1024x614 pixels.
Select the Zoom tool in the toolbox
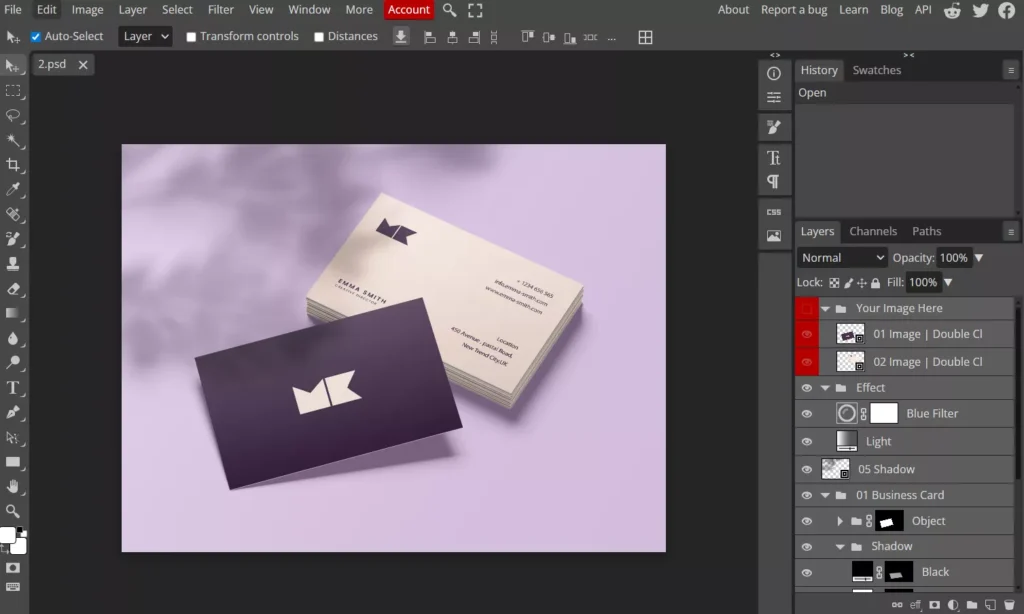point(12,511)
